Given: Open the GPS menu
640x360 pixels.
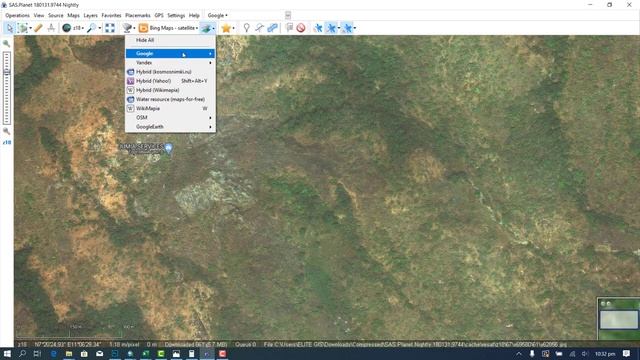Looking at the screenshot, I should (159, 16).
